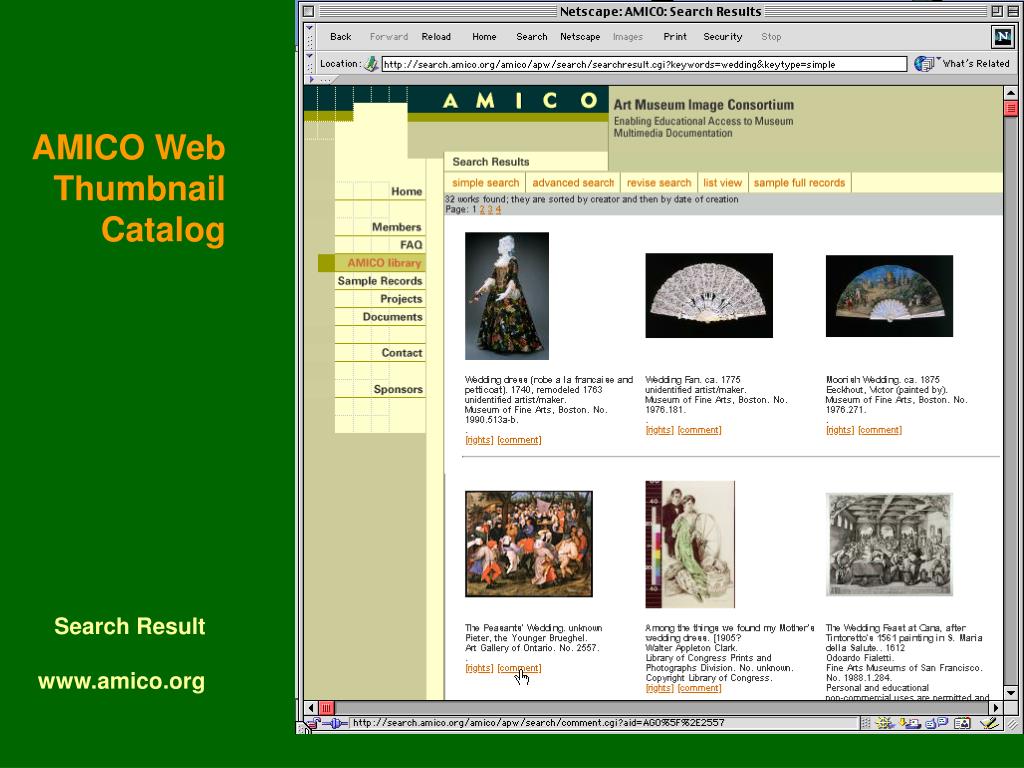This screenshot has height=768, width=1024.
Task: Open the Address Book icon in component bar
Action: (962, 723)
